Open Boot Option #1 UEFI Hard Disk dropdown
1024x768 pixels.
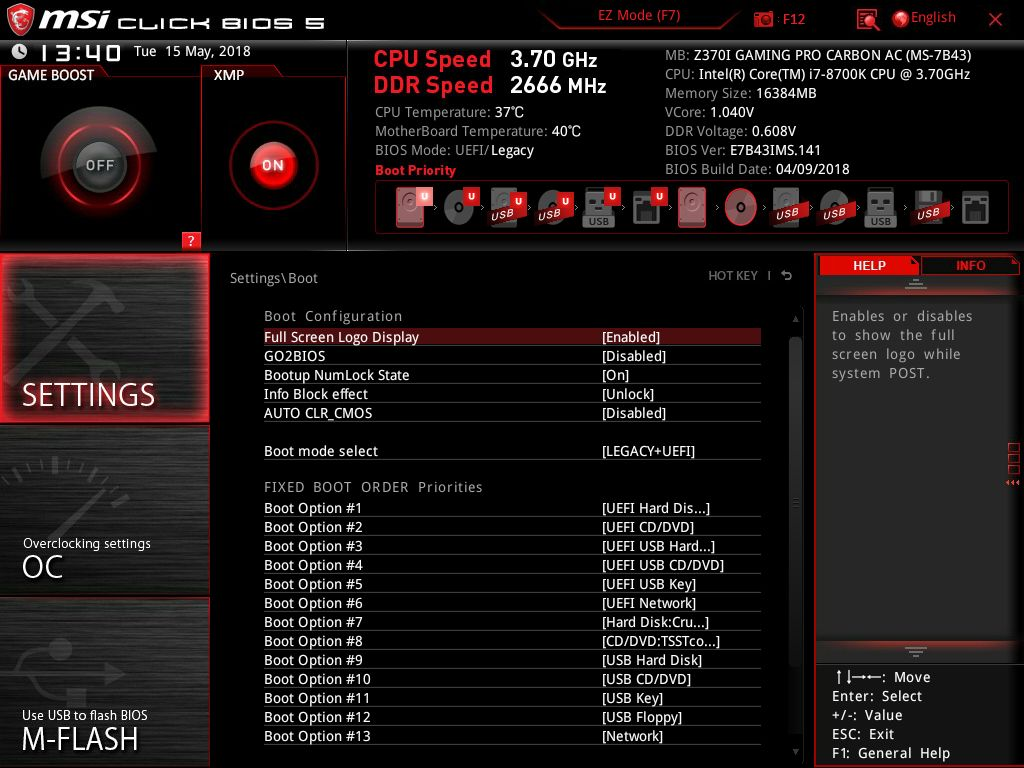(x=512, y=508)
